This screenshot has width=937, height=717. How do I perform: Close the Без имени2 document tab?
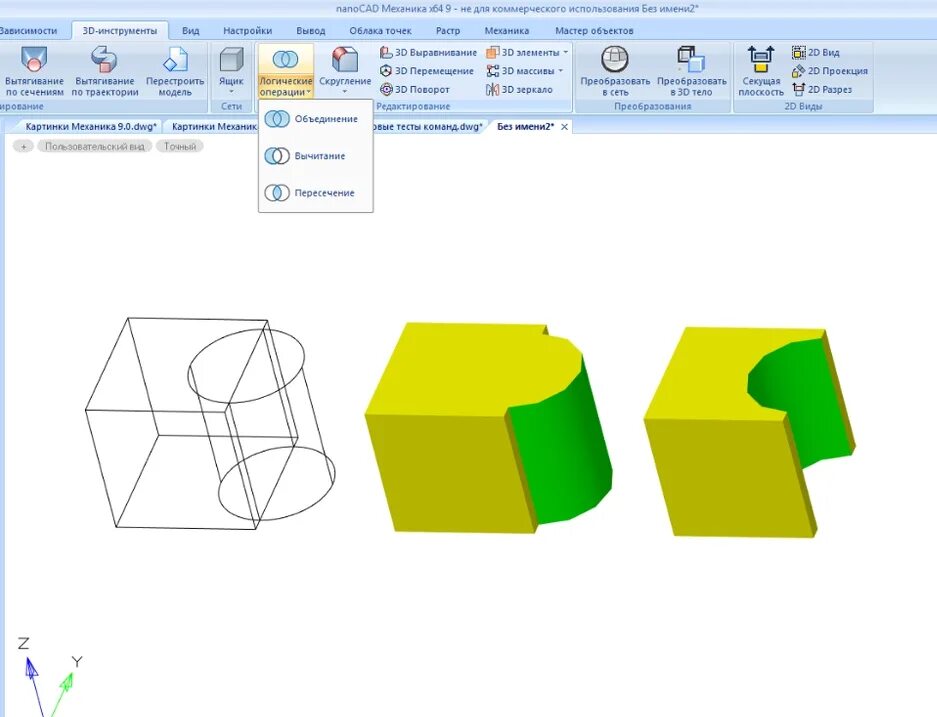pyautogui.click(x=564, y=127)
